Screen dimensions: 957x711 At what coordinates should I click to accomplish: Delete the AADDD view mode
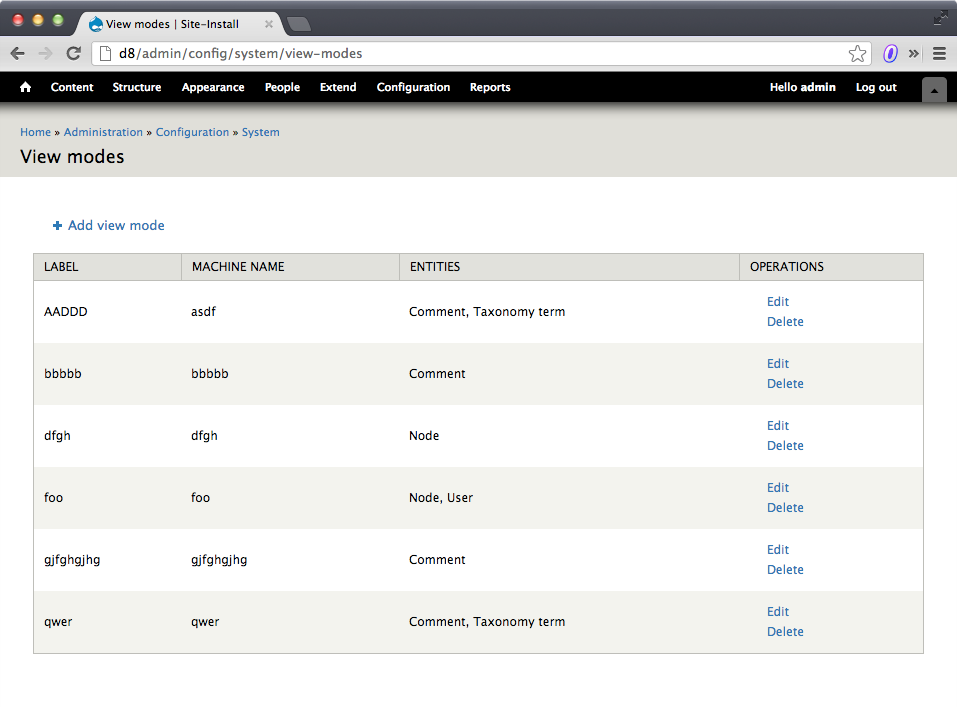(x=785, y=322)
